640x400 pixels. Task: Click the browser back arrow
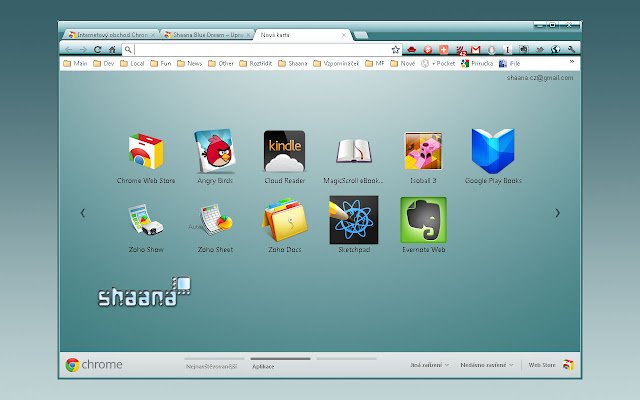click(x=69, y=50)
